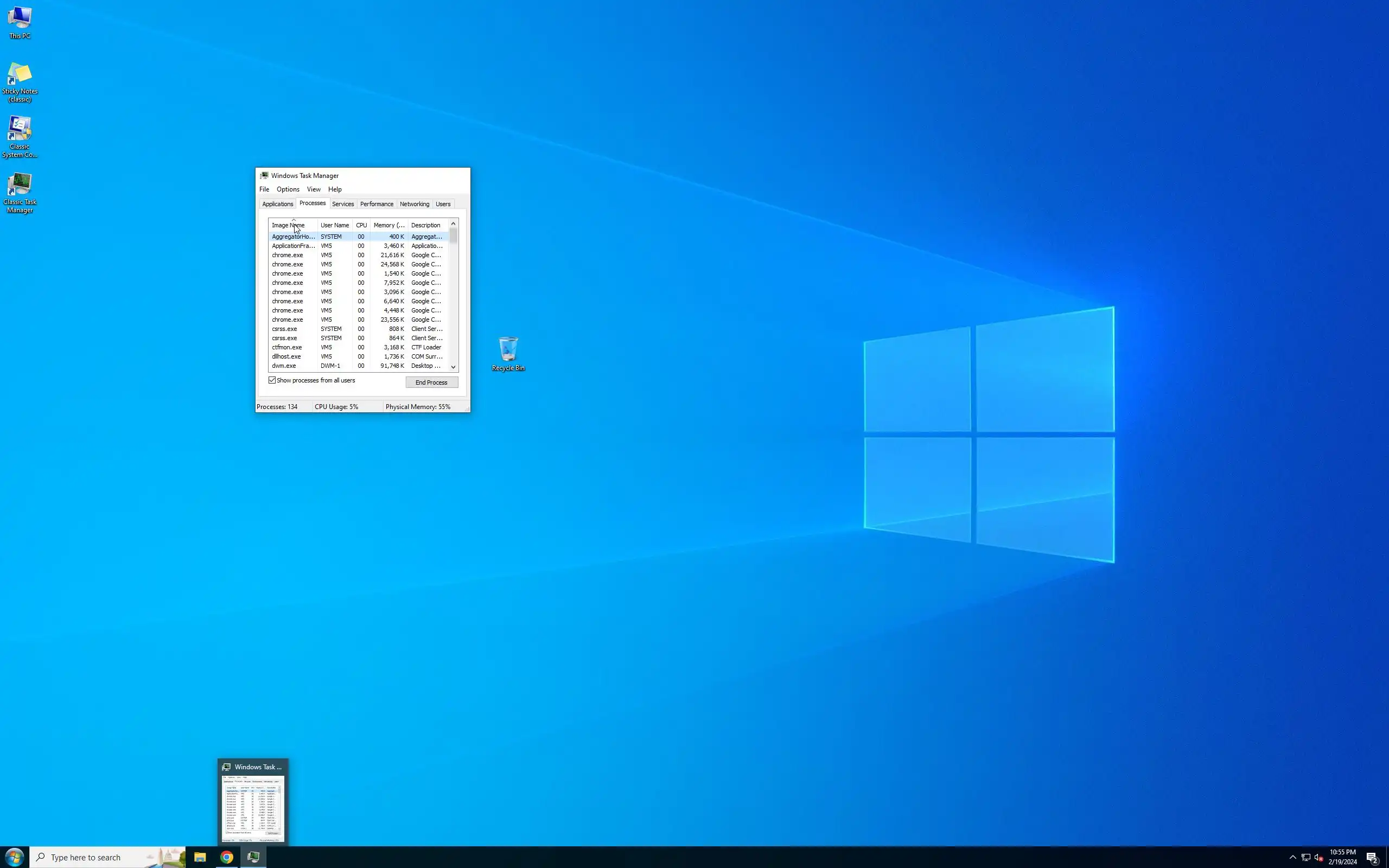Open the This PC desktop icon

click(20, 22)
